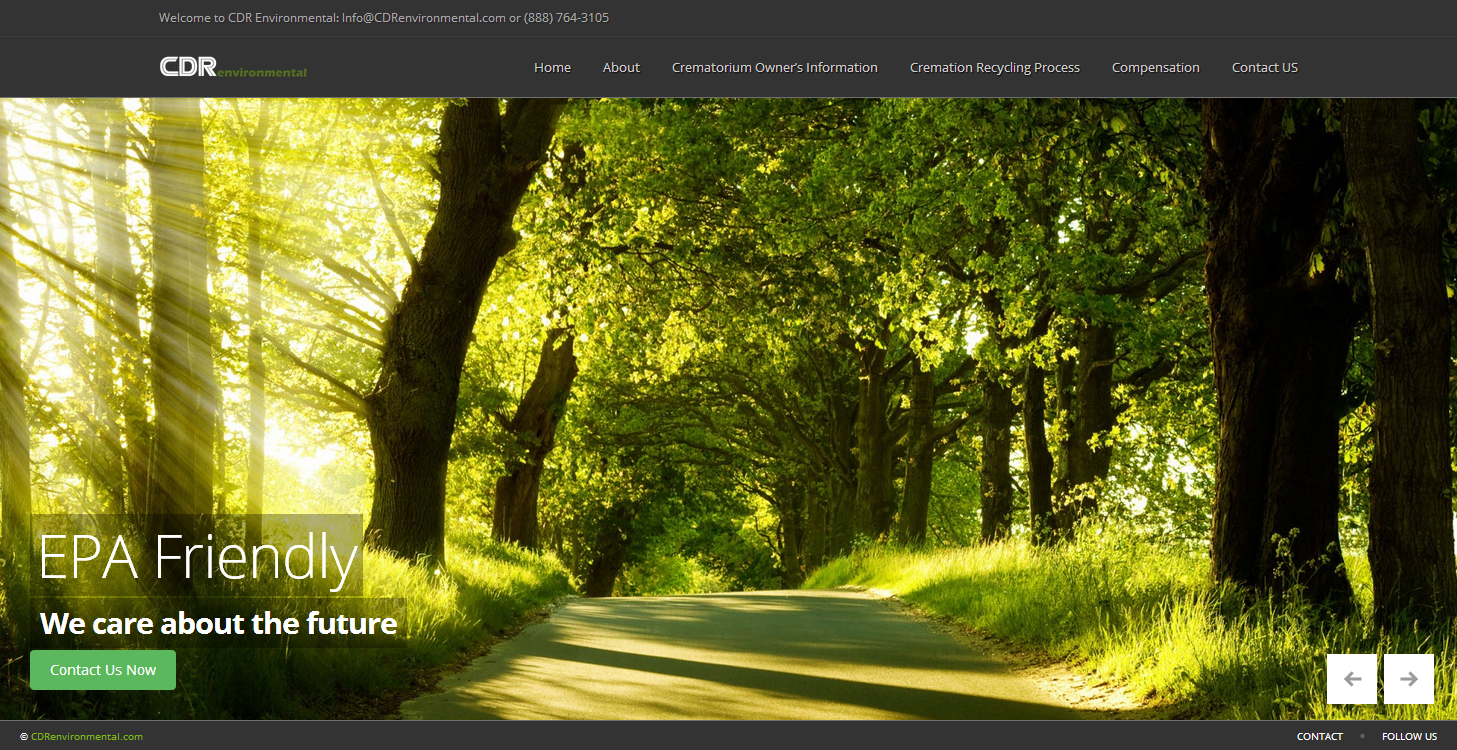
Task: Click the (888) 764-3105 phone number
Action: pos(566,18)
